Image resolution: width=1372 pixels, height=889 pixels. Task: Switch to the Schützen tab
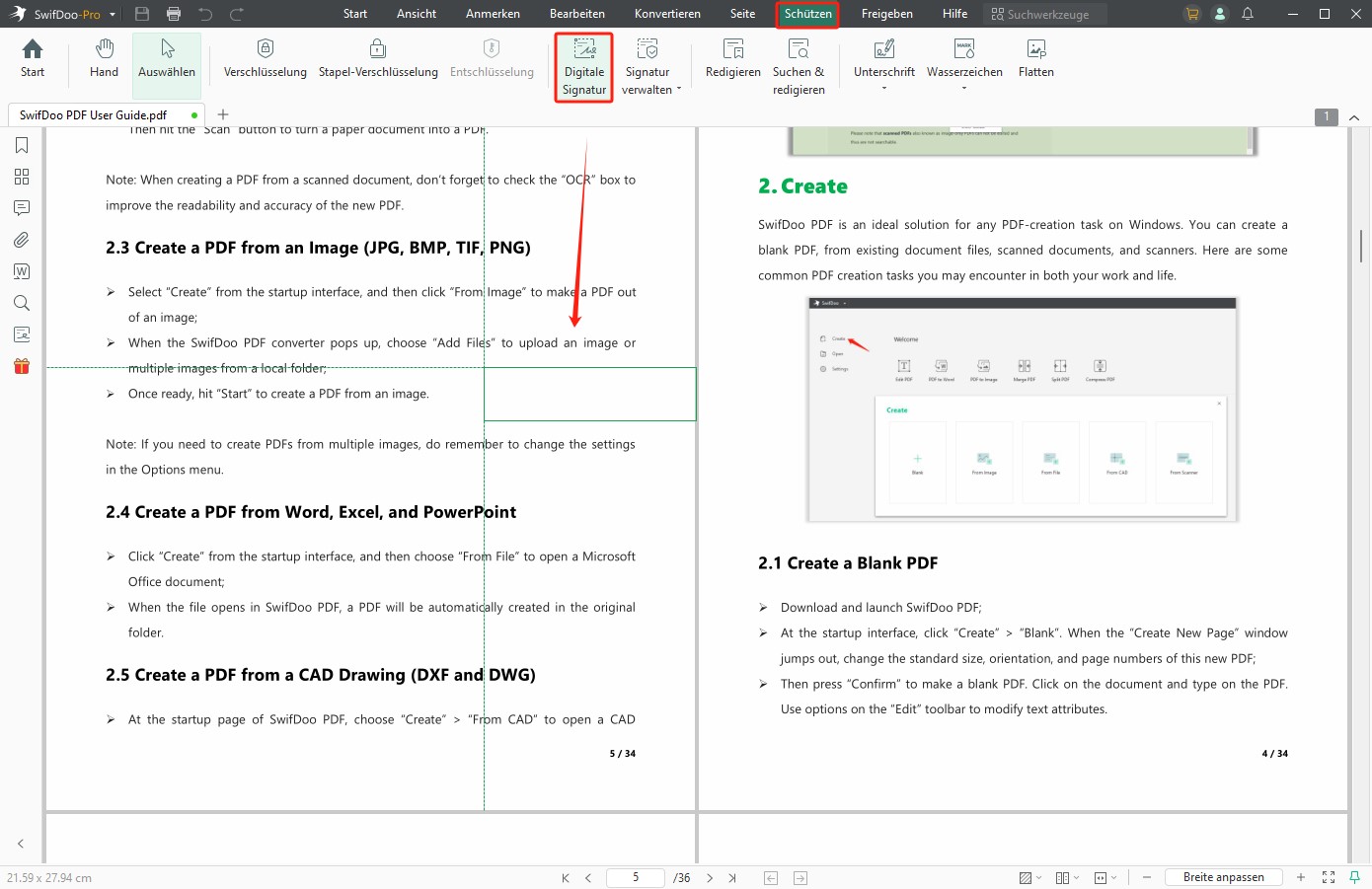coord(807,14)
